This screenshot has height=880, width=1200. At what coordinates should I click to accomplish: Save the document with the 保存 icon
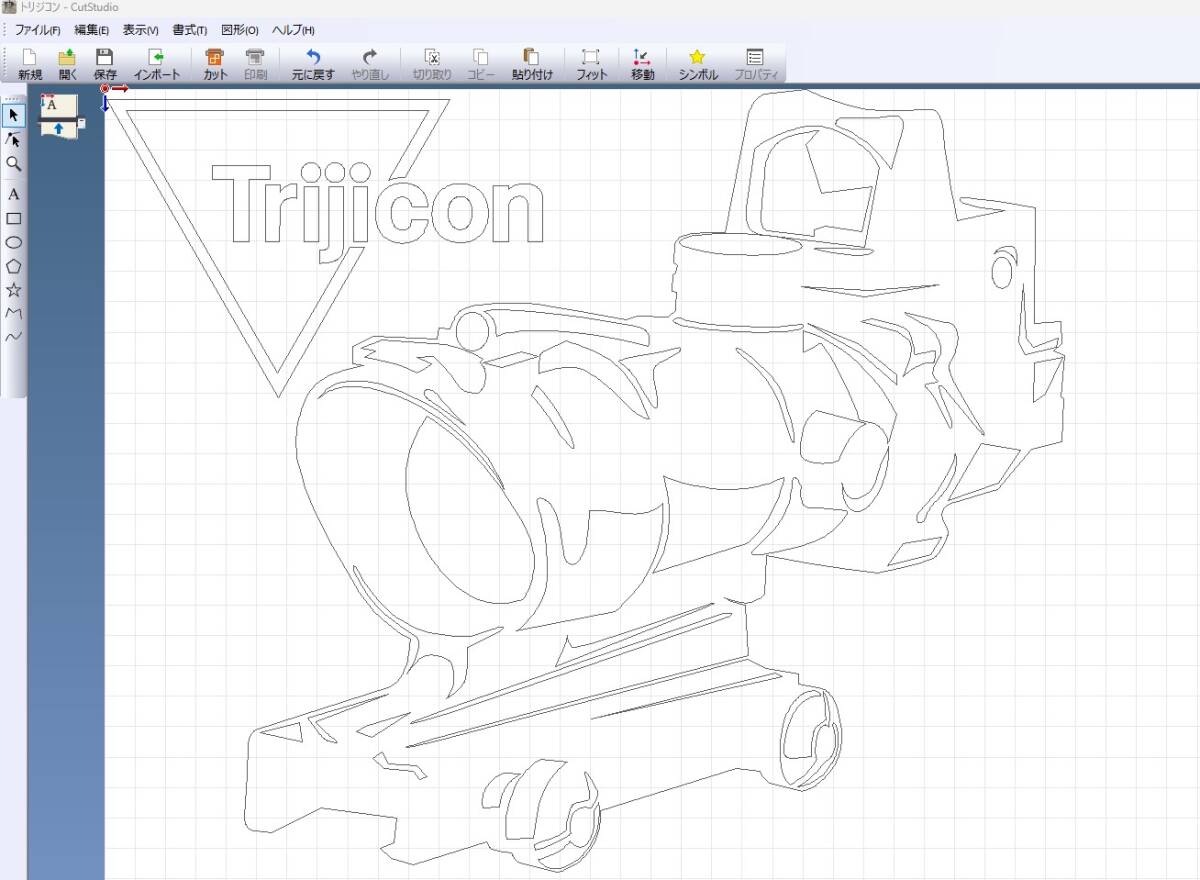pyautogui.click(x=105, y=64)
